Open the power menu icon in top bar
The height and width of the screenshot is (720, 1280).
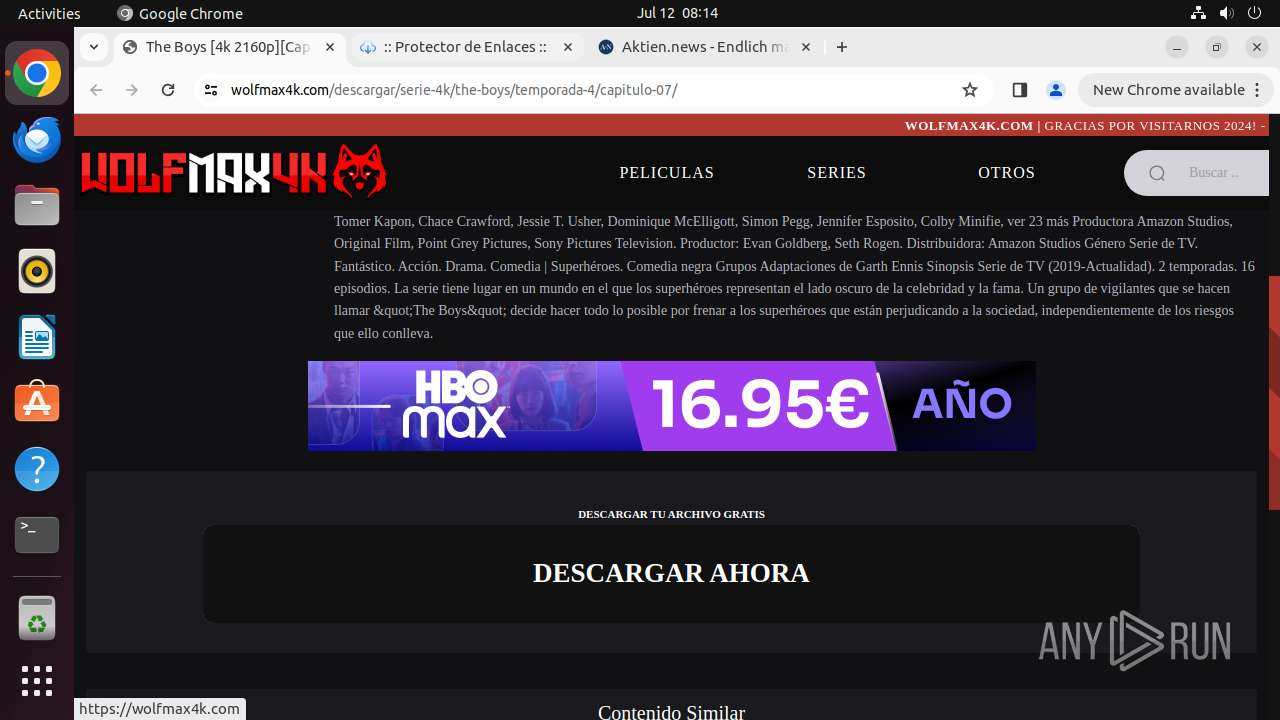coord(1254,13)
